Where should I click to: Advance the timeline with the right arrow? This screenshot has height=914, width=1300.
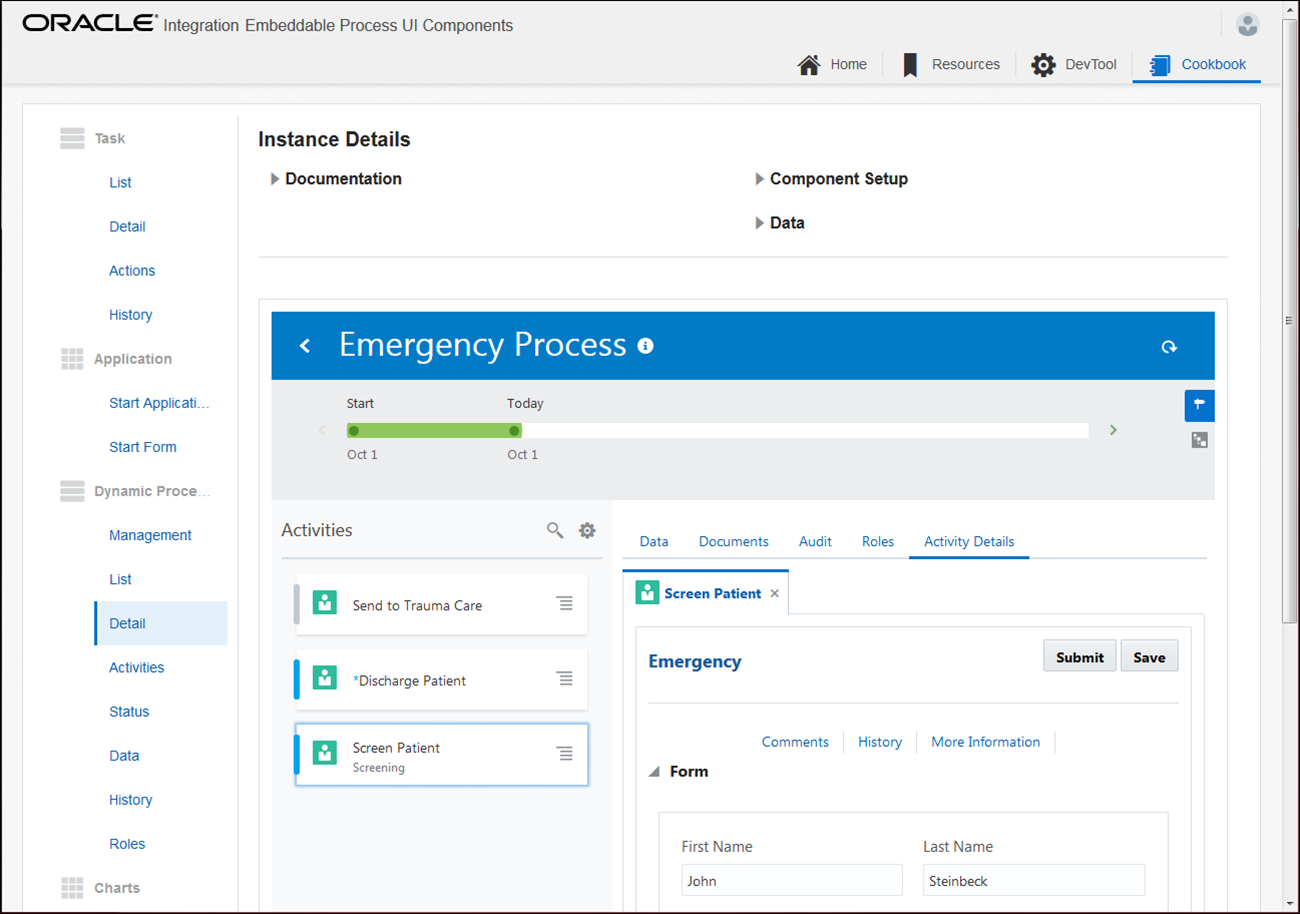tap(1113, 430)
